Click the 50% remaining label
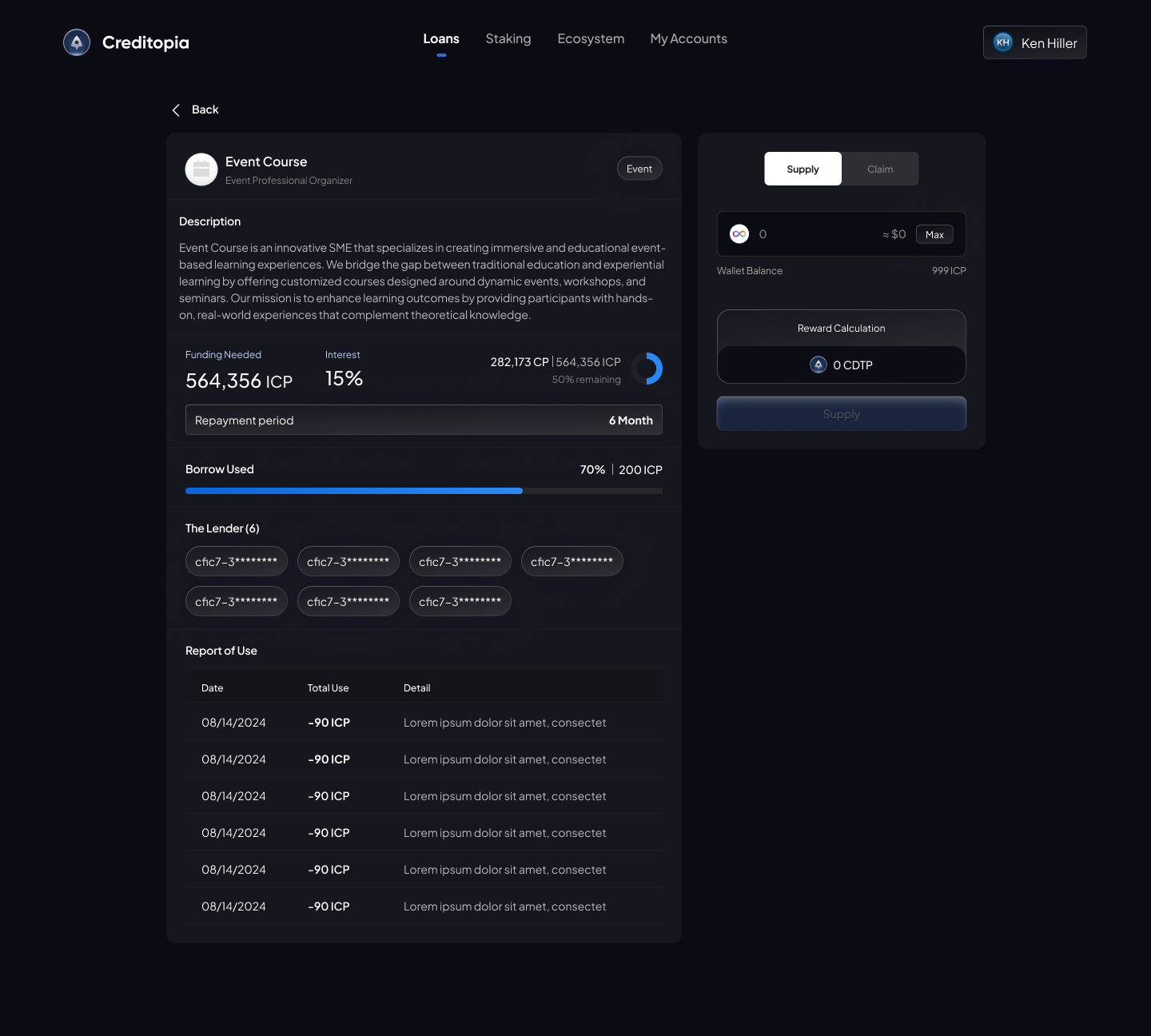Screen dimensions: 1151x1036 587,380
